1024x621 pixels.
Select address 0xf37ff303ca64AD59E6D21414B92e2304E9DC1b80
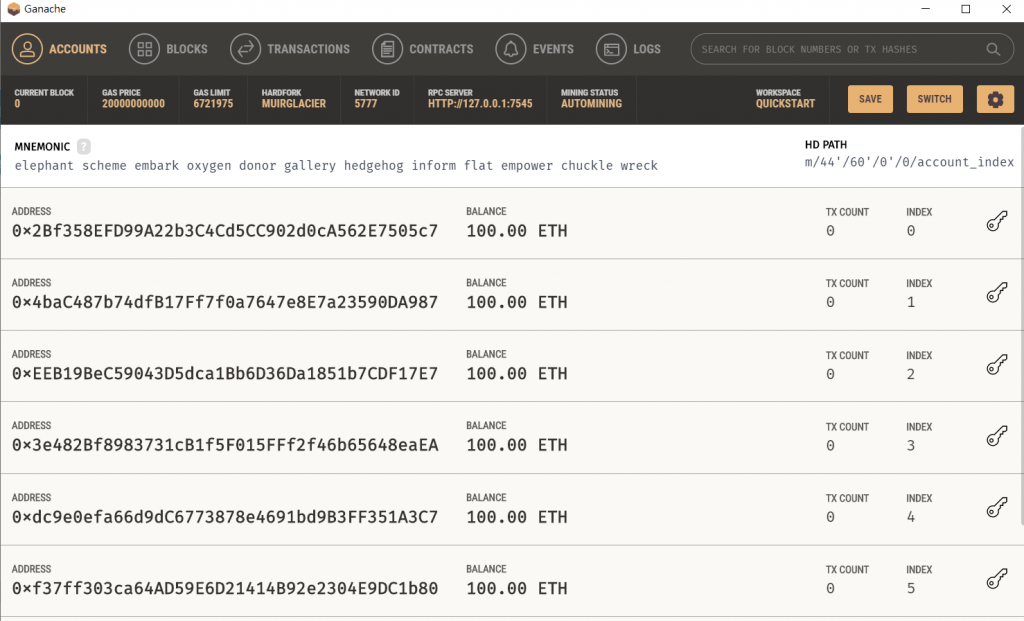tap(225, 588)
